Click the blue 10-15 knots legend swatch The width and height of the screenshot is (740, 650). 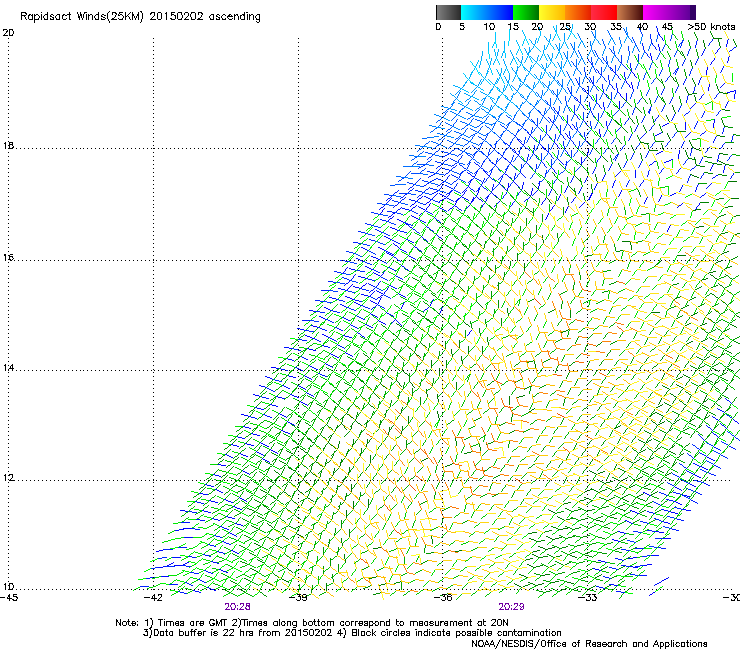coord(500,12)
